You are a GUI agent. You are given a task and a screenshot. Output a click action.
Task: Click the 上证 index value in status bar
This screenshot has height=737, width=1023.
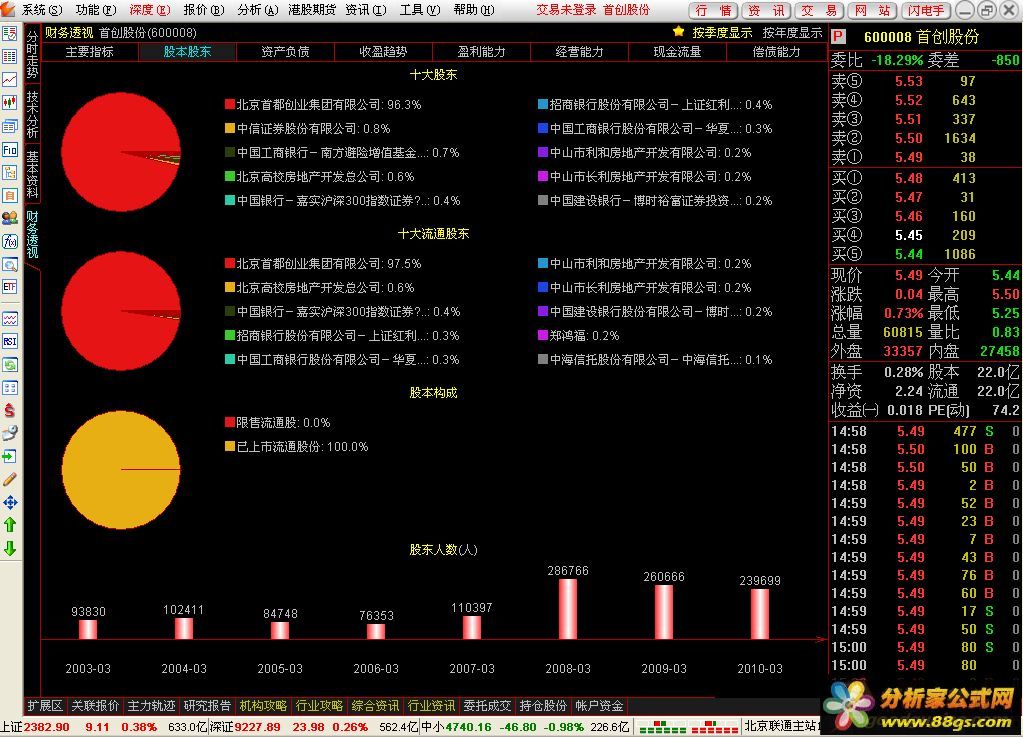tap(46, 727)
